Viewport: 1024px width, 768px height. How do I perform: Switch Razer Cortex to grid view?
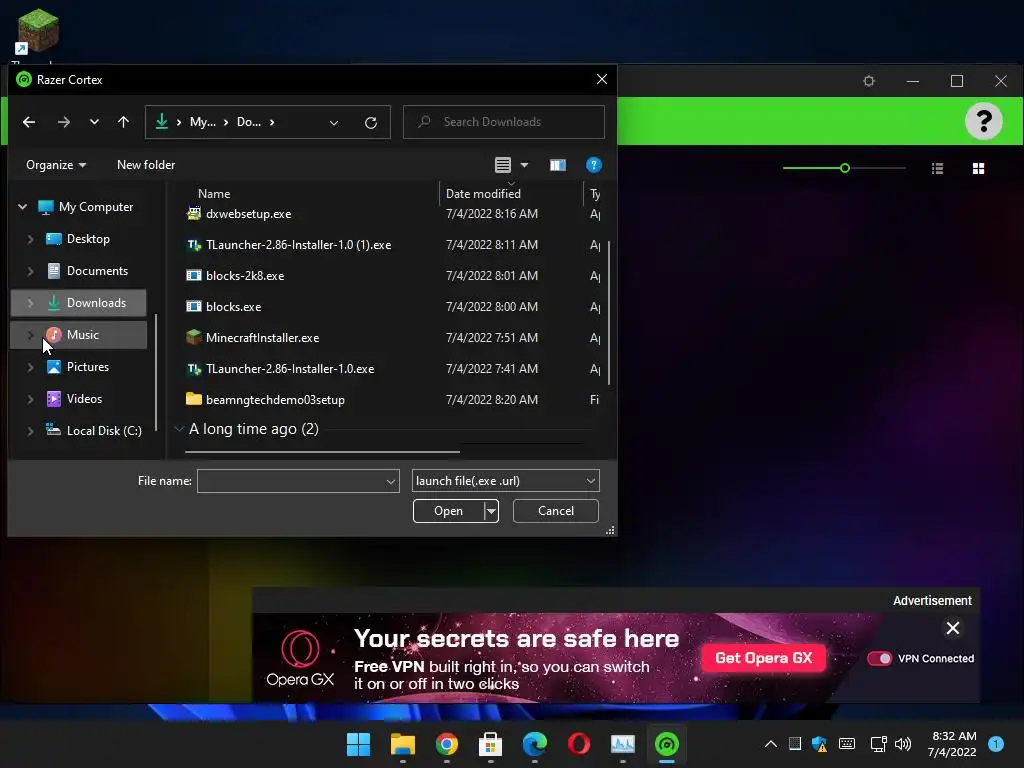(978, 169)
